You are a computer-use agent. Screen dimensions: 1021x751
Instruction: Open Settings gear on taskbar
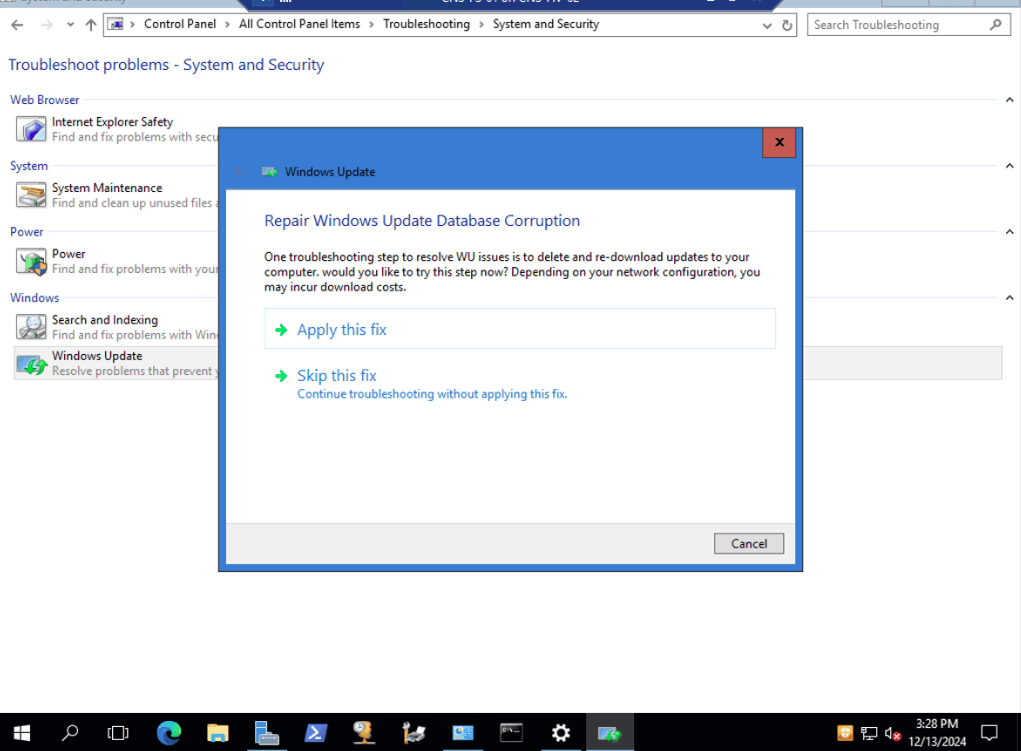point(561,733)
